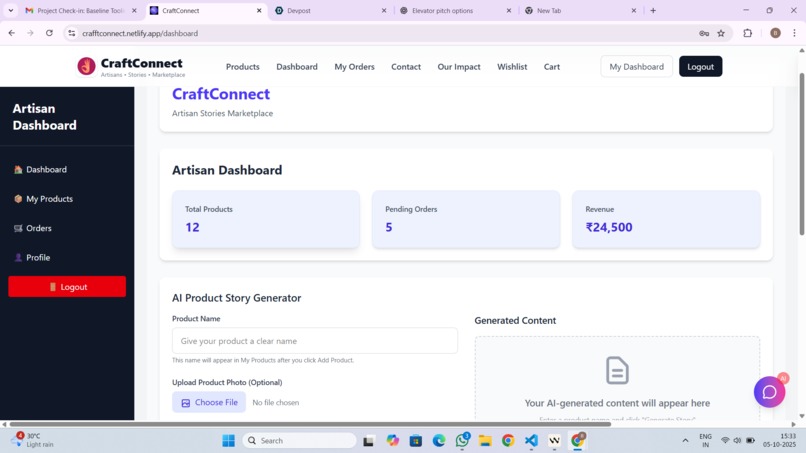Screen dimensions: 806x453
Task: Go to My Orders in navigation
Action: (354, 67)
